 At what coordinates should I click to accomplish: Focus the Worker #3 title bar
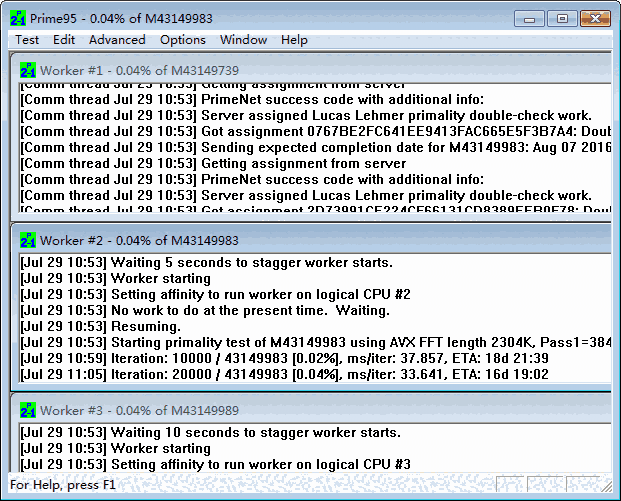coord(300,409)
